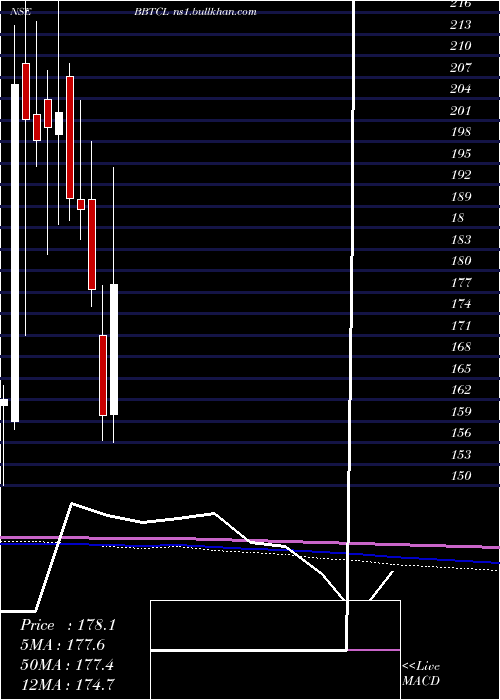Screen dimensions: 500x700
Task: Select the last white candlestick closing near 177
Action: (x=114, y=350)
